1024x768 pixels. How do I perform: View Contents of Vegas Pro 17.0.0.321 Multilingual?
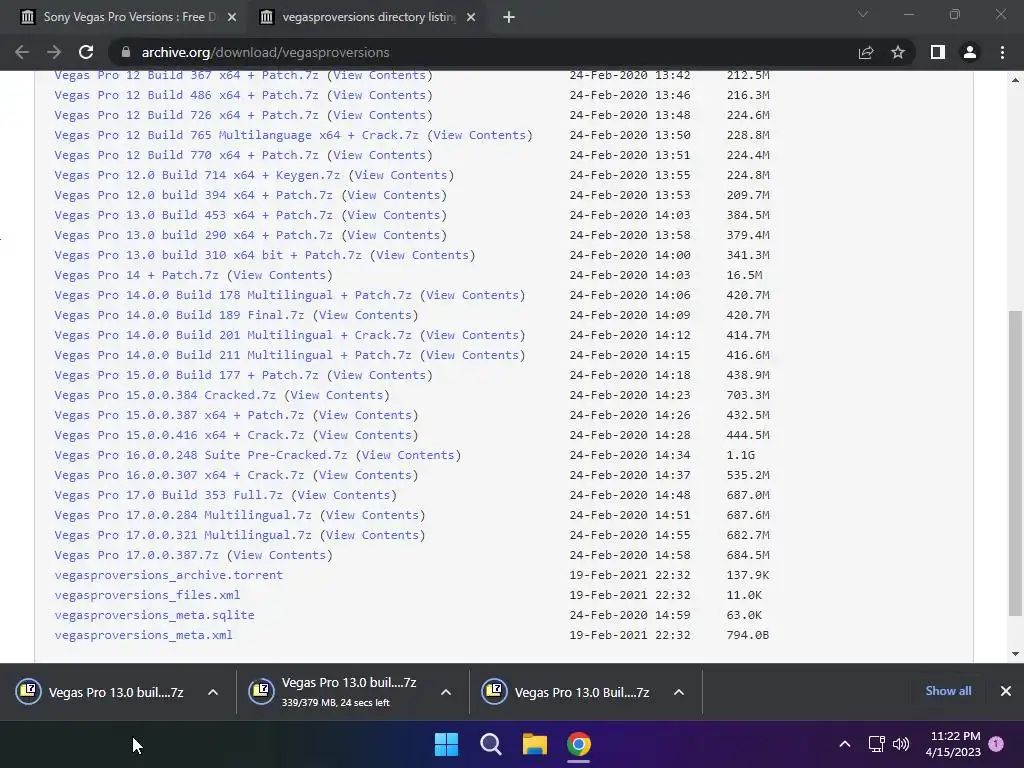[x=372, y=535]
